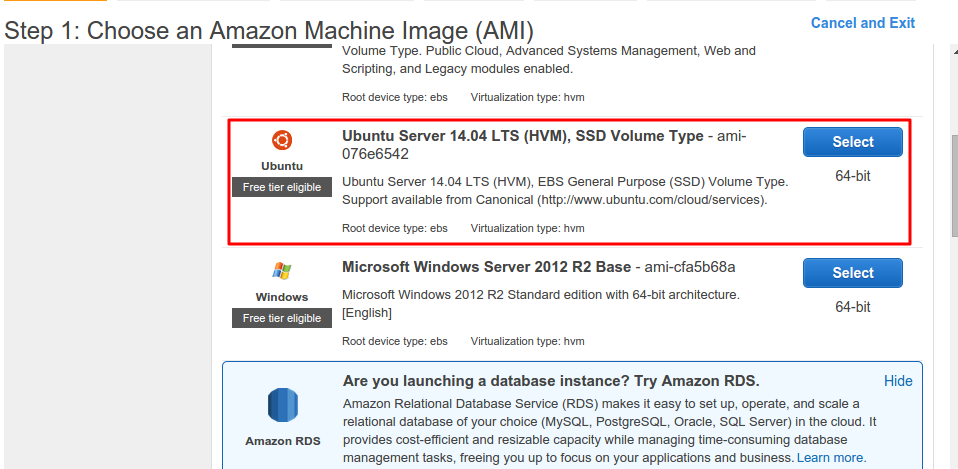Select the Windows Server 2012 R2 AMI
This screenshot has width=958, height=469.
click(852, 273)
